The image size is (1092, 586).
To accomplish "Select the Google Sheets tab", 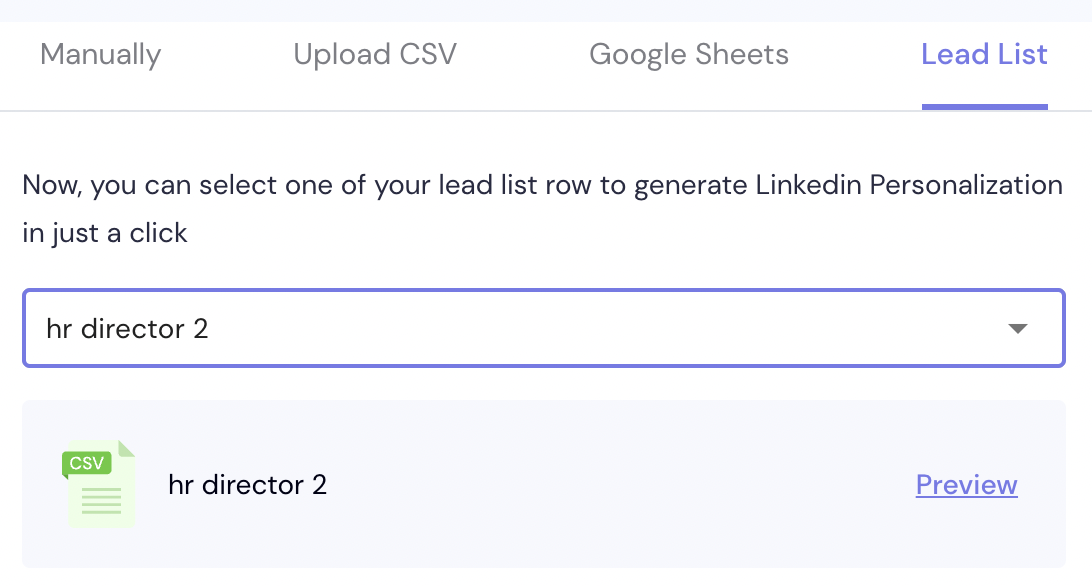I will click(689, 54).
